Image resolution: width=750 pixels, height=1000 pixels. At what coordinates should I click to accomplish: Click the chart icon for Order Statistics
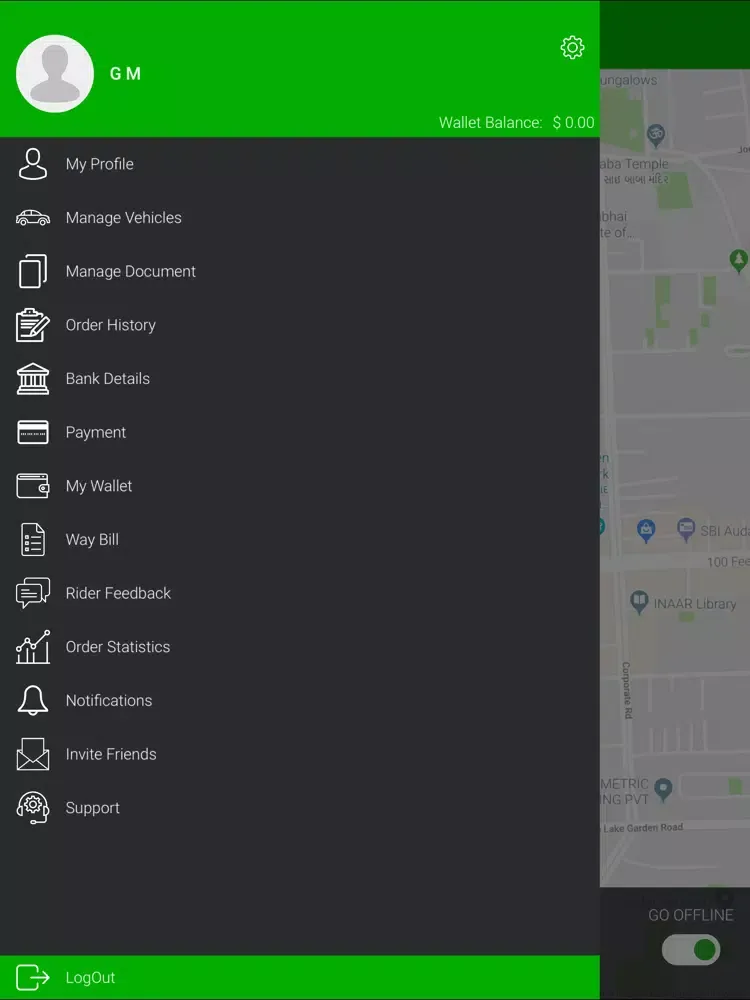33,647
